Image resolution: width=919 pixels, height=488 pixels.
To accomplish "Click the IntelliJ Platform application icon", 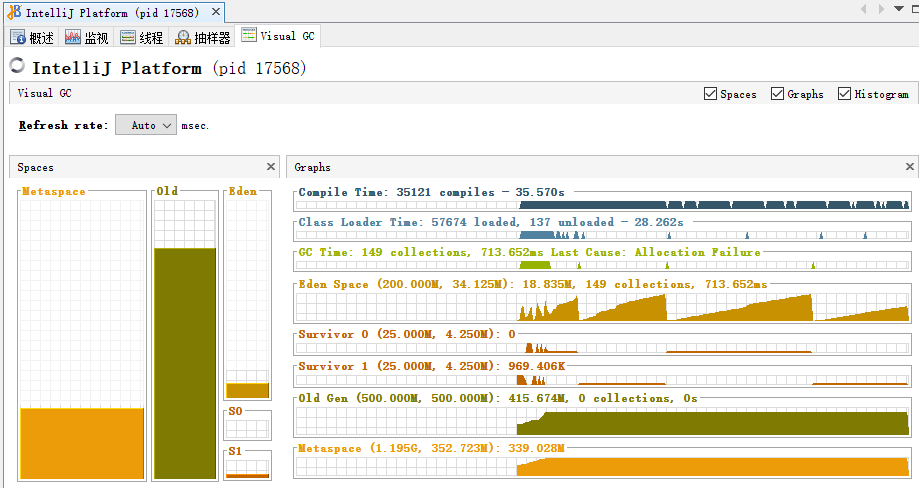I will [x=12, y=13].
